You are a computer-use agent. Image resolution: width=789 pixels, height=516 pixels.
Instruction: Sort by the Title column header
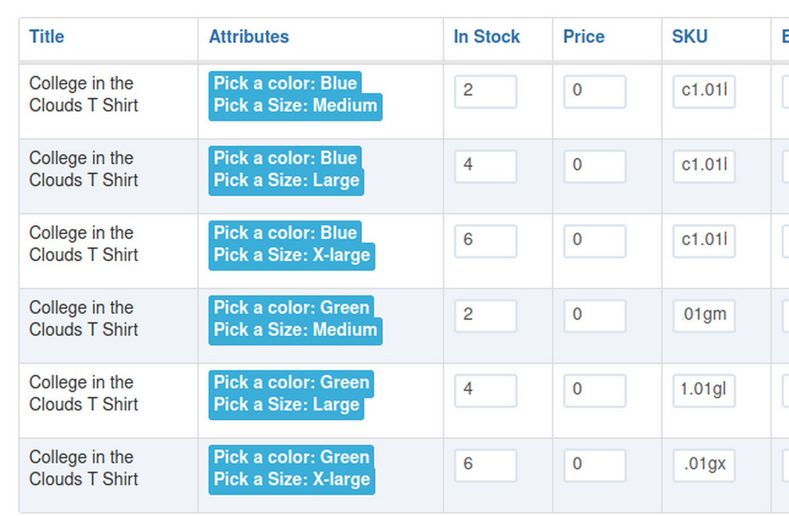pos(47,37)
